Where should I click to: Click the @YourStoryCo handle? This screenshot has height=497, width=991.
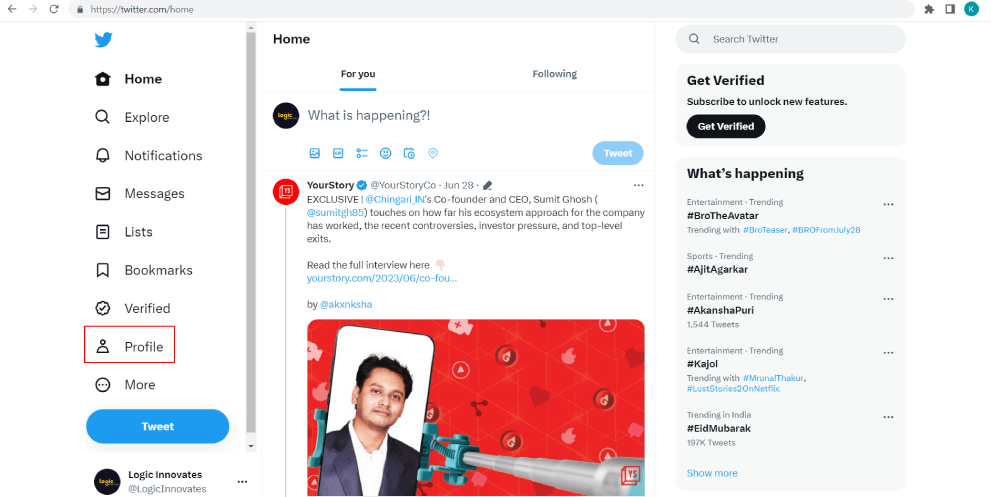(403, 185)
